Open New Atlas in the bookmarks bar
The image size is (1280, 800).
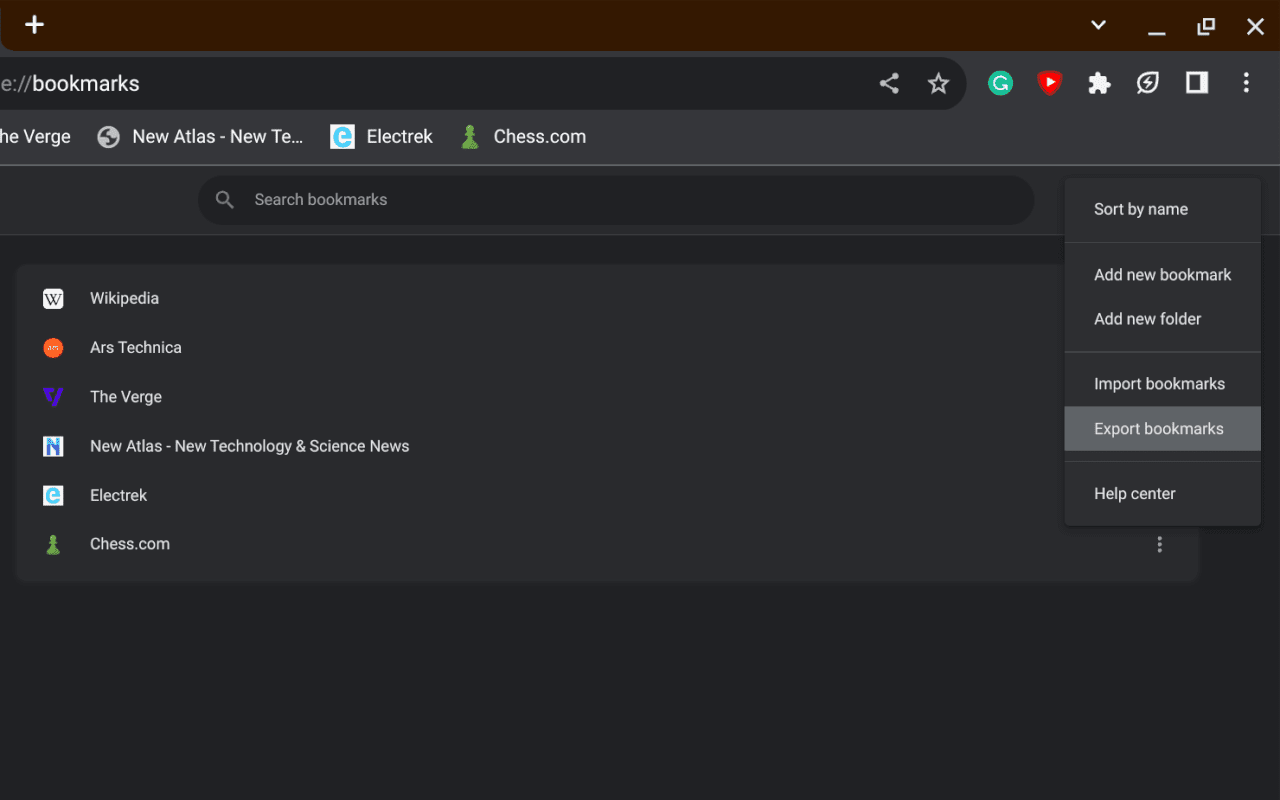pos(200,137)
